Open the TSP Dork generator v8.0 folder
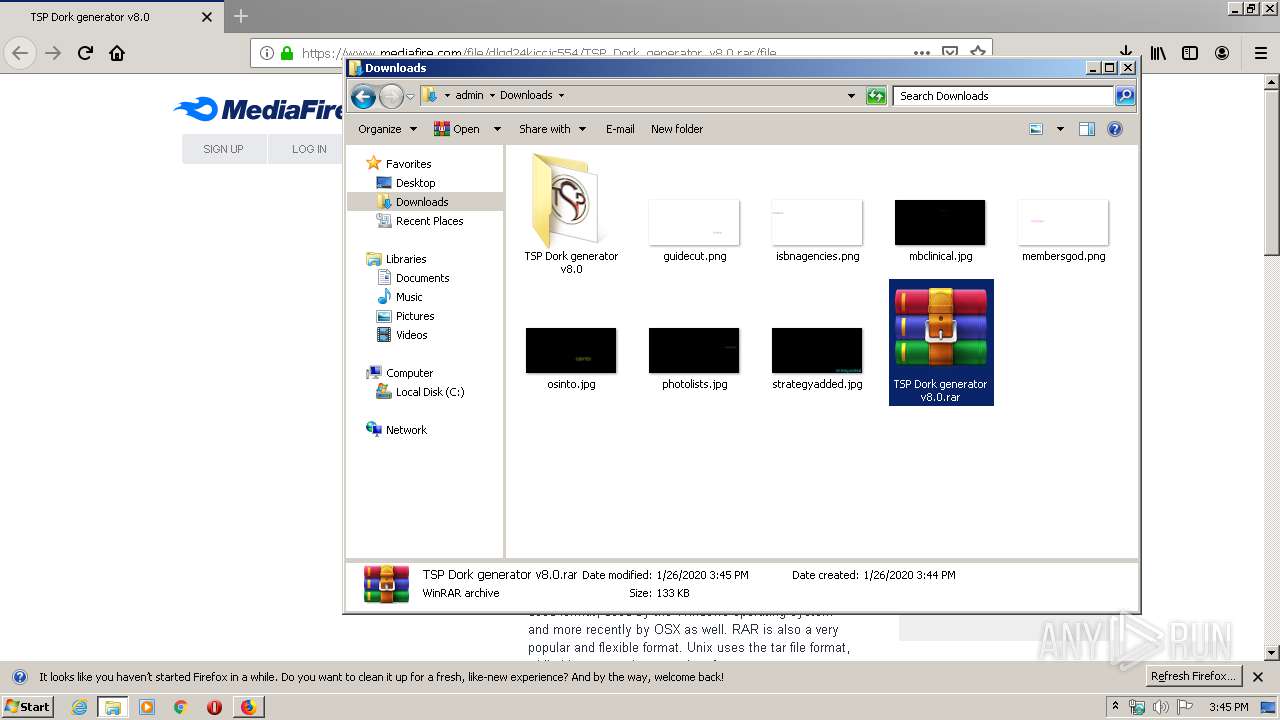This screenshot has height=720, width=1280. click(x=571, y=213)
